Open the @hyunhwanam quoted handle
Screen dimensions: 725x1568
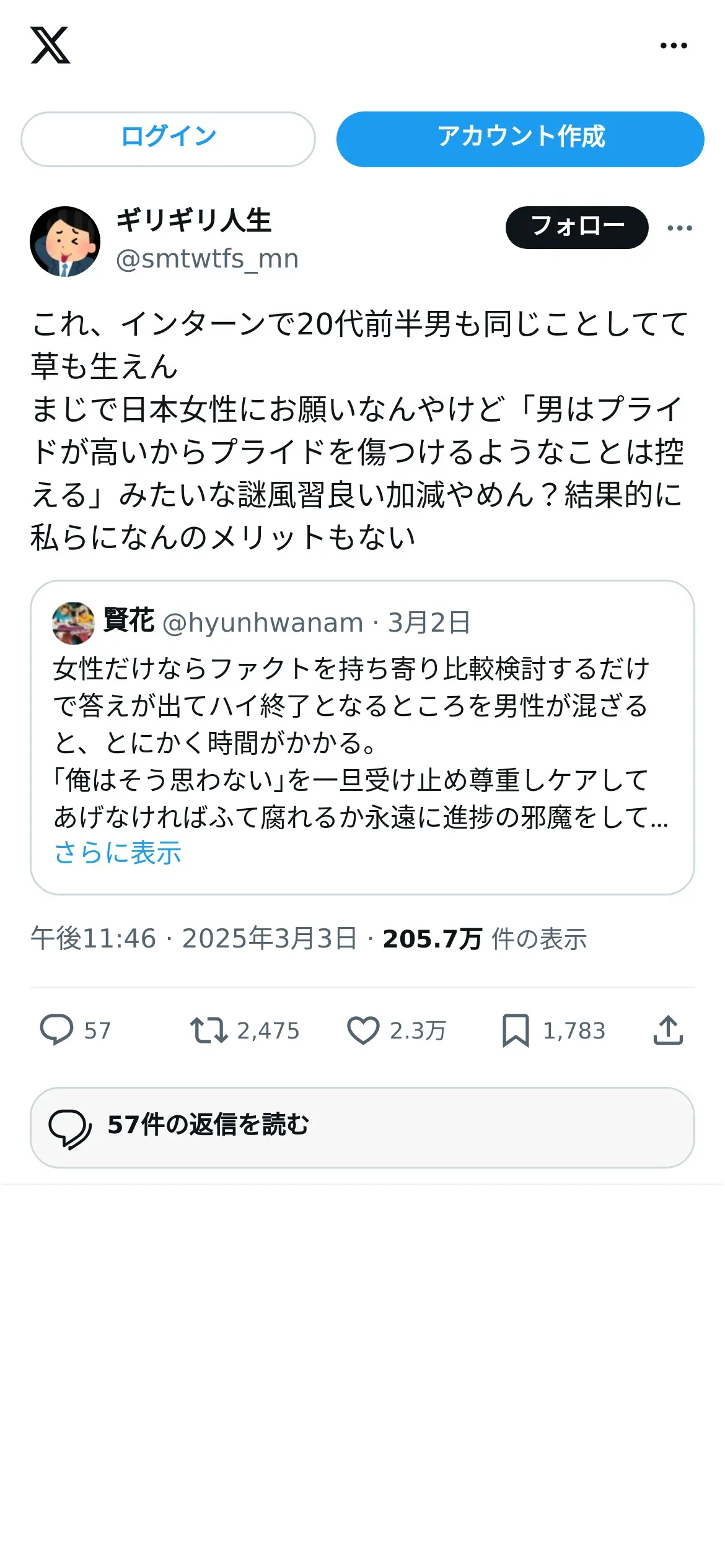coord(263,623)
